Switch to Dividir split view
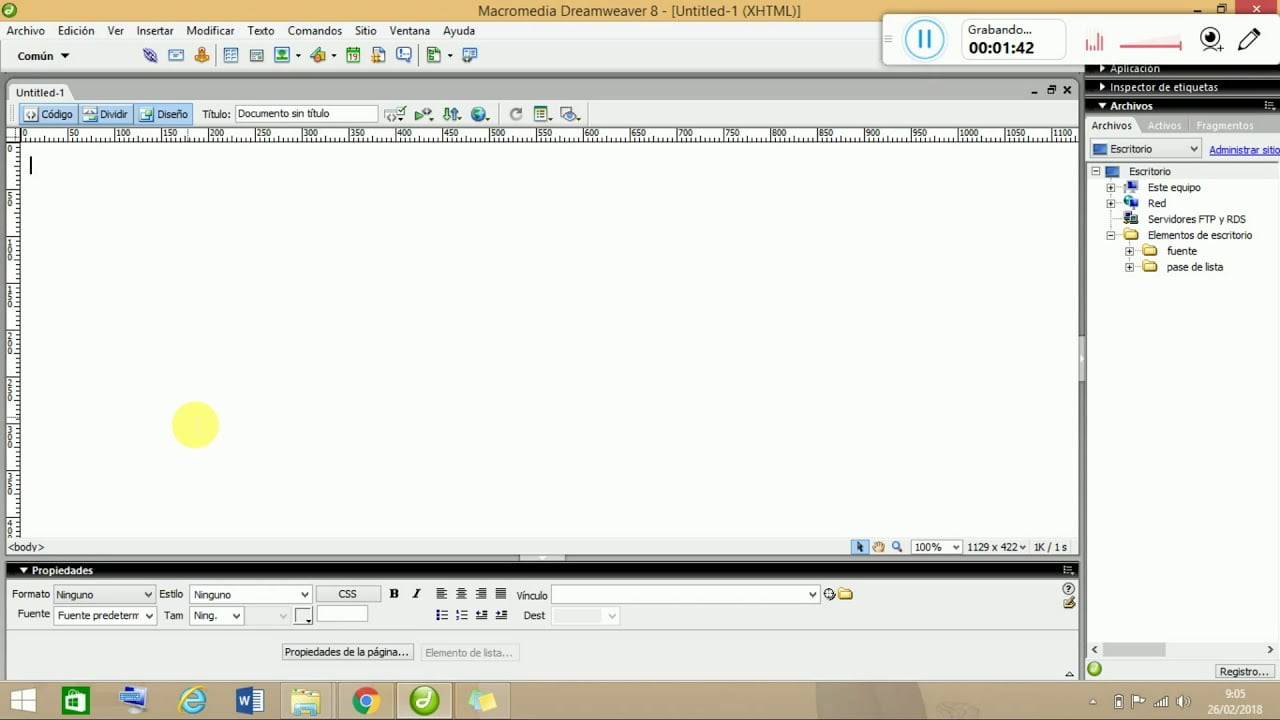The width and height of the screenshot is (1280, 720). coord(106,114)
